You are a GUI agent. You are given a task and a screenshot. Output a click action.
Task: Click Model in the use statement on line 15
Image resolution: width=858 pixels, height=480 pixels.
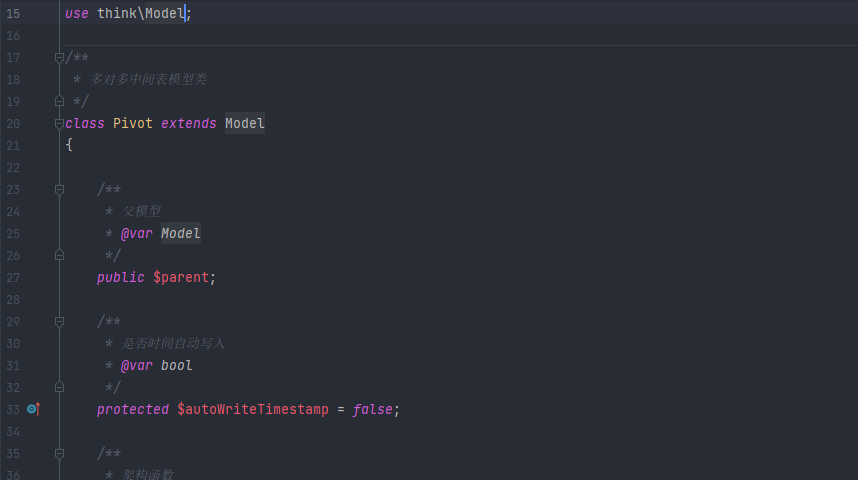(164, 14)
